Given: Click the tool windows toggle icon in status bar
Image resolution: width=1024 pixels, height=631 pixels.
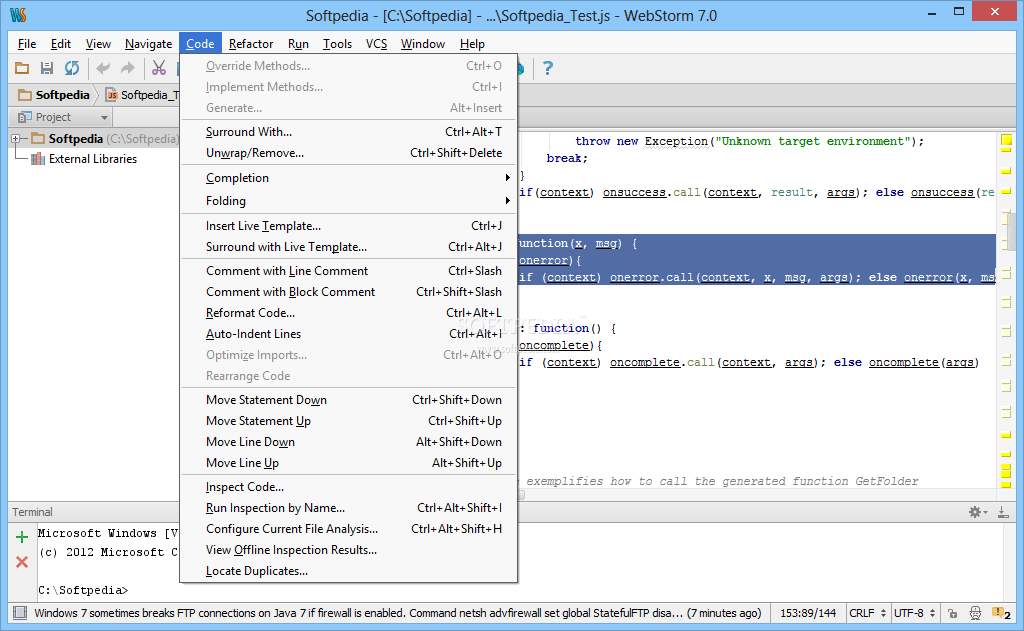Looking at the screenshot, I should (x=20, y=613).
